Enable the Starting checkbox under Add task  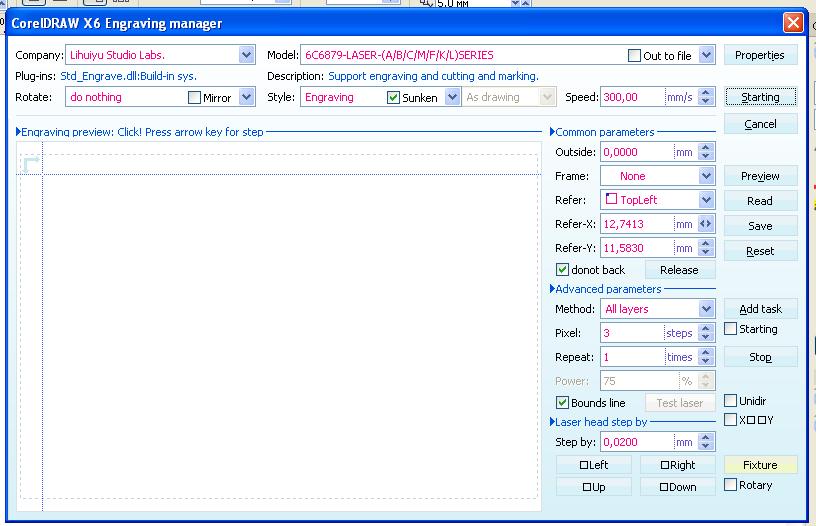[x=731, y=328]
